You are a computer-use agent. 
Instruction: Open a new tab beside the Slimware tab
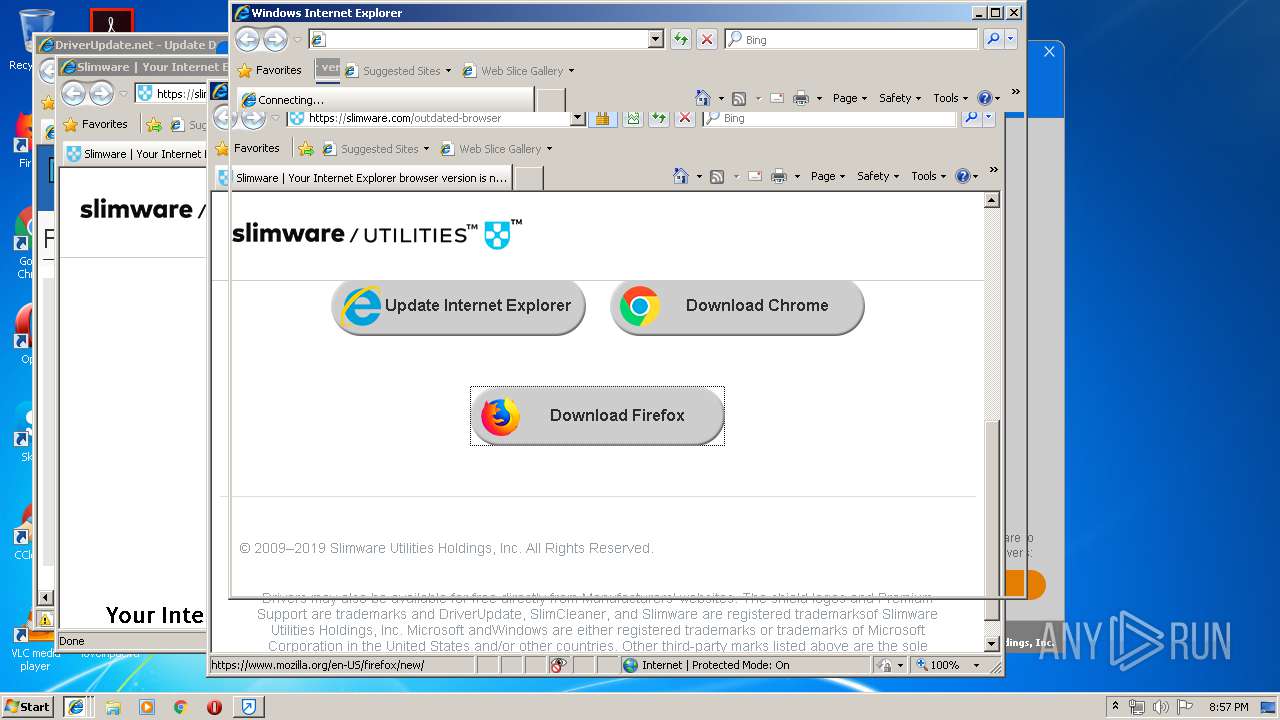pyautogui.click(x=528, y=178)
